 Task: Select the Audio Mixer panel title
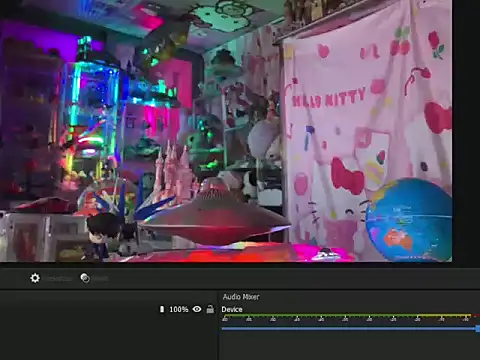tap(241, 297)
